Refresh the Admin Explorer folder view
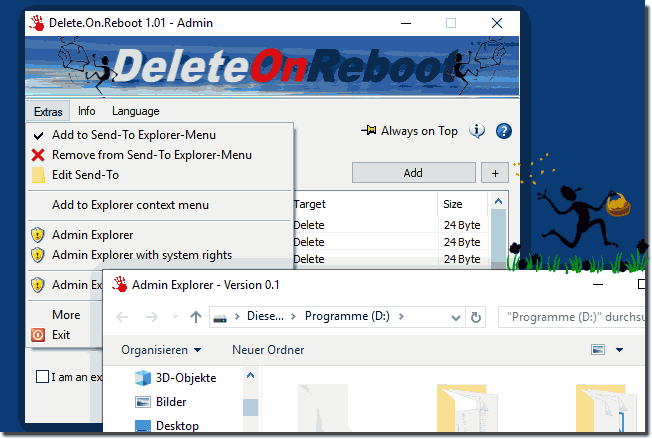652x439 pixels. 476,318
